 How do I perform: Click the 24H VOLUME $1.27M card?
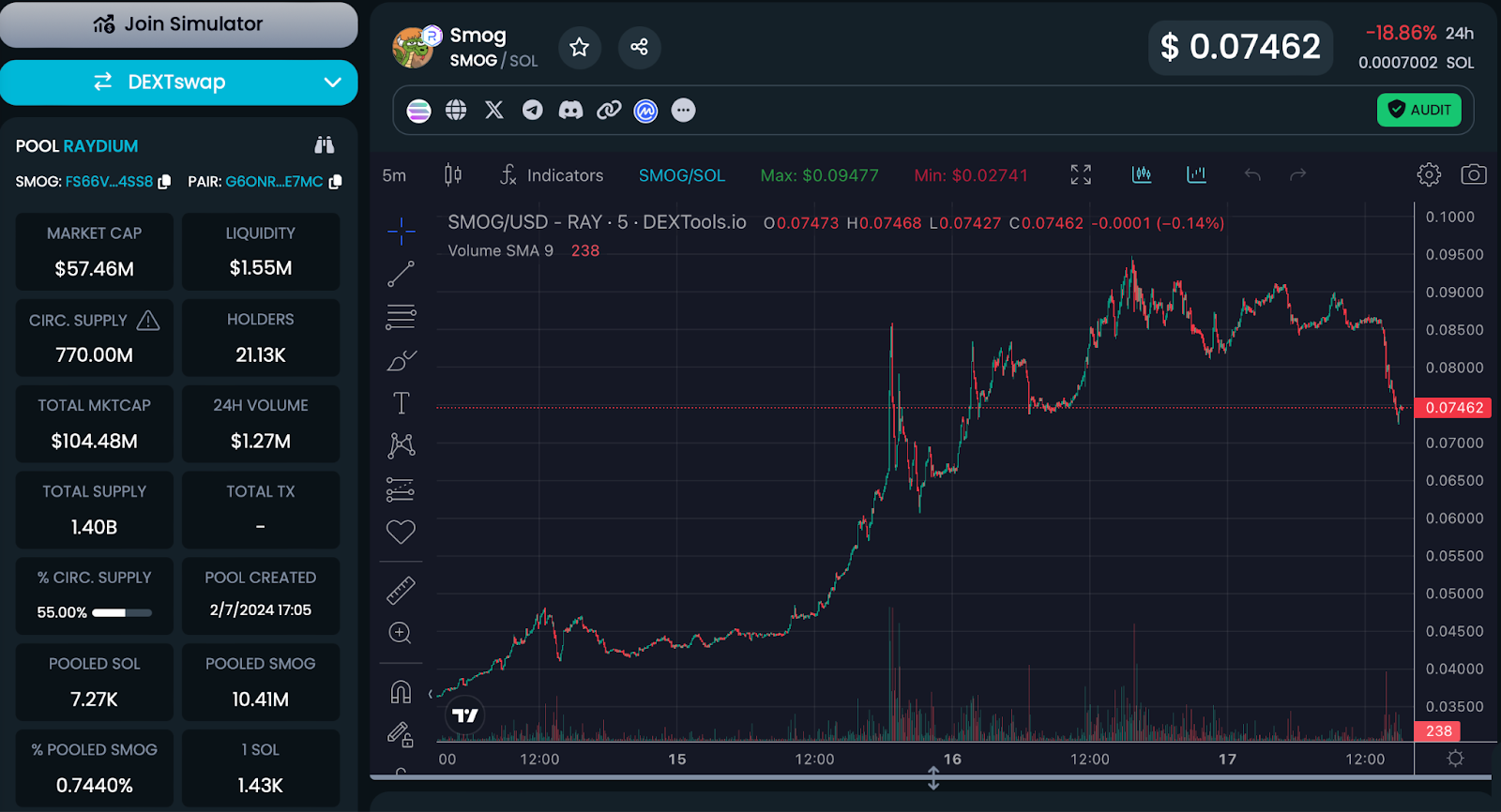[x=261, y=424]
